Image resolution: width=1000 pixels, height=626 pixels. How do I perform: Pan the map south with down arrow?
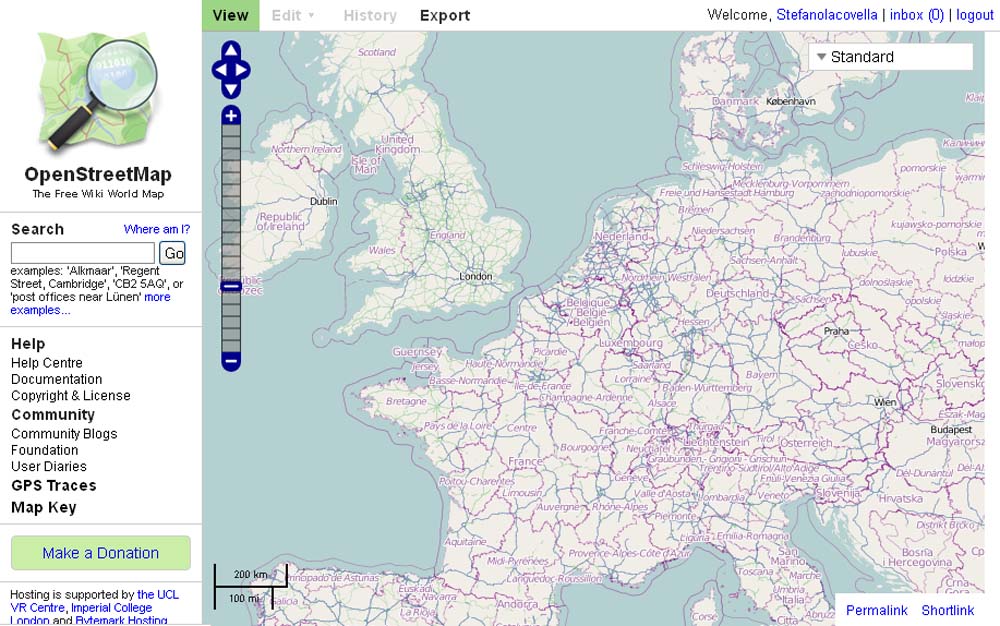(x=231, y=89)
